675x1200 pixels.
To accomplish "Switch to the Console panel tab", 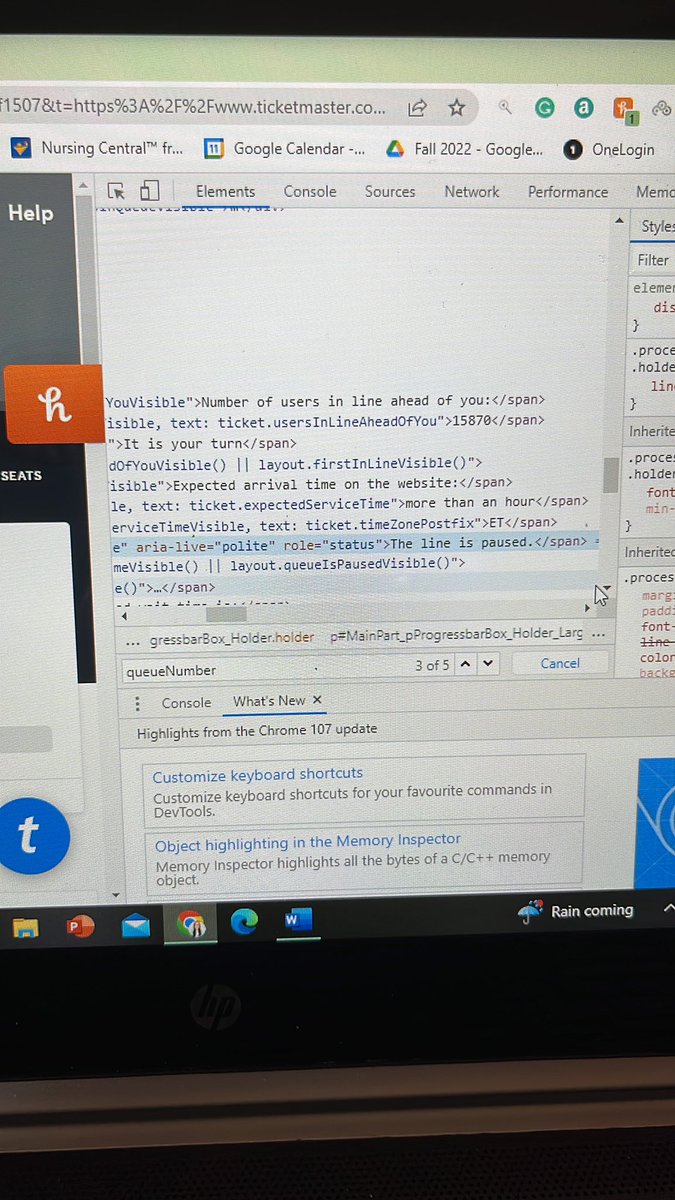I will coord(310,191).
